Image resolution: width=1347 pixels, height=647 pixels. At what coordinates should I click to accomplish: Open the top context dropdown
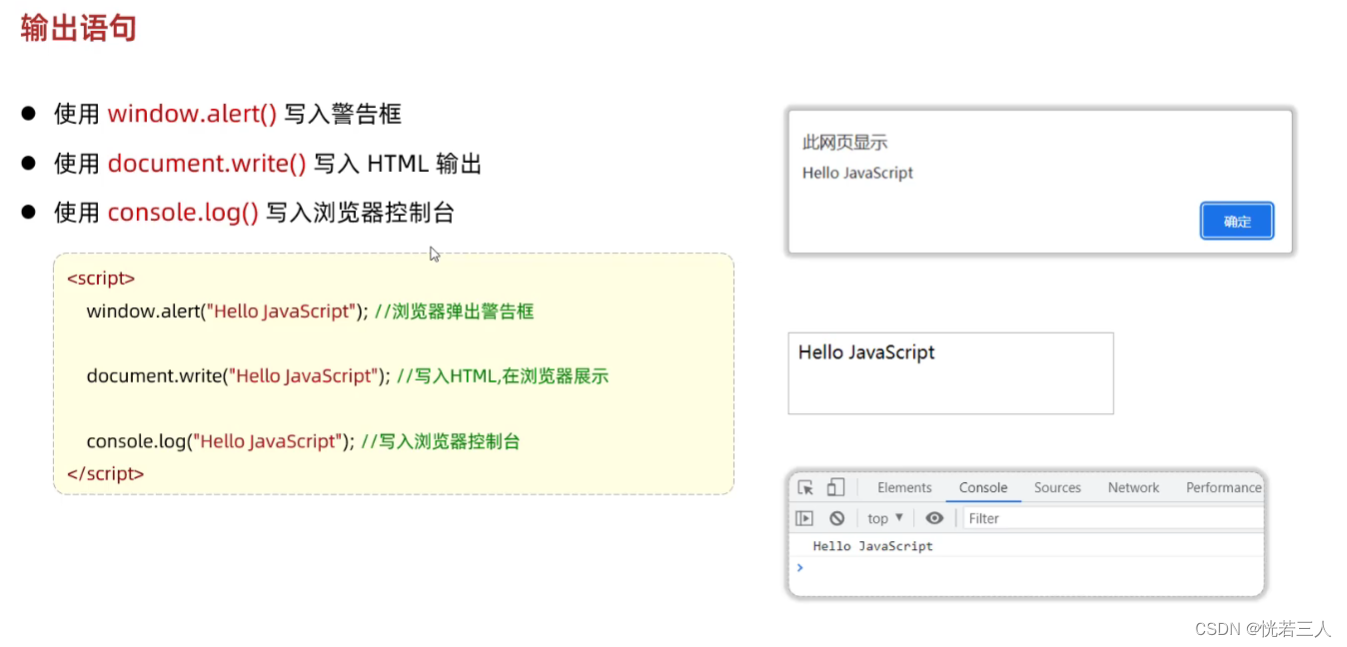[885, 518]
